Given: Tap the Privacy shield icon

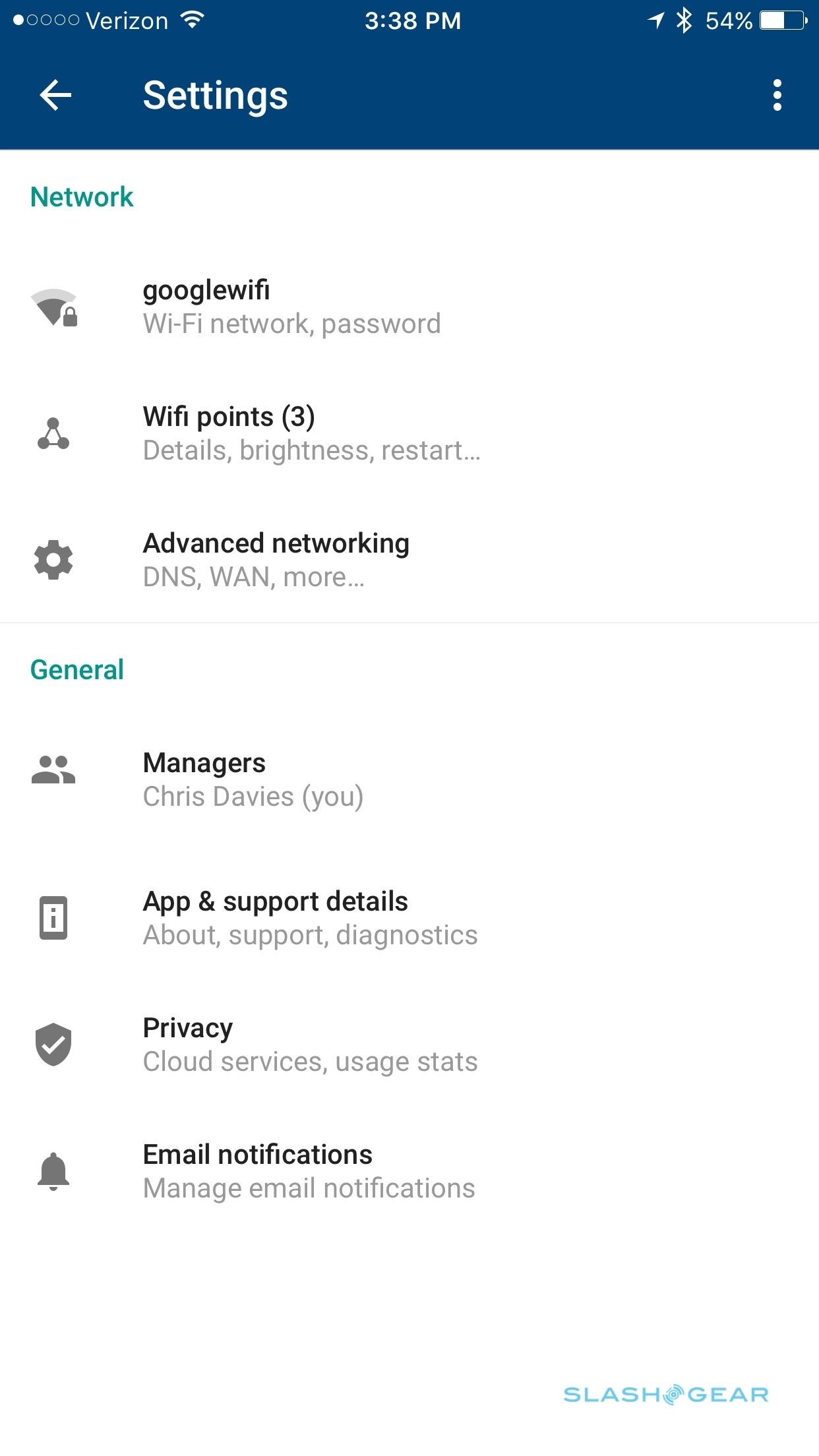Looking at the screenshot, I should tap(53, 1045).
